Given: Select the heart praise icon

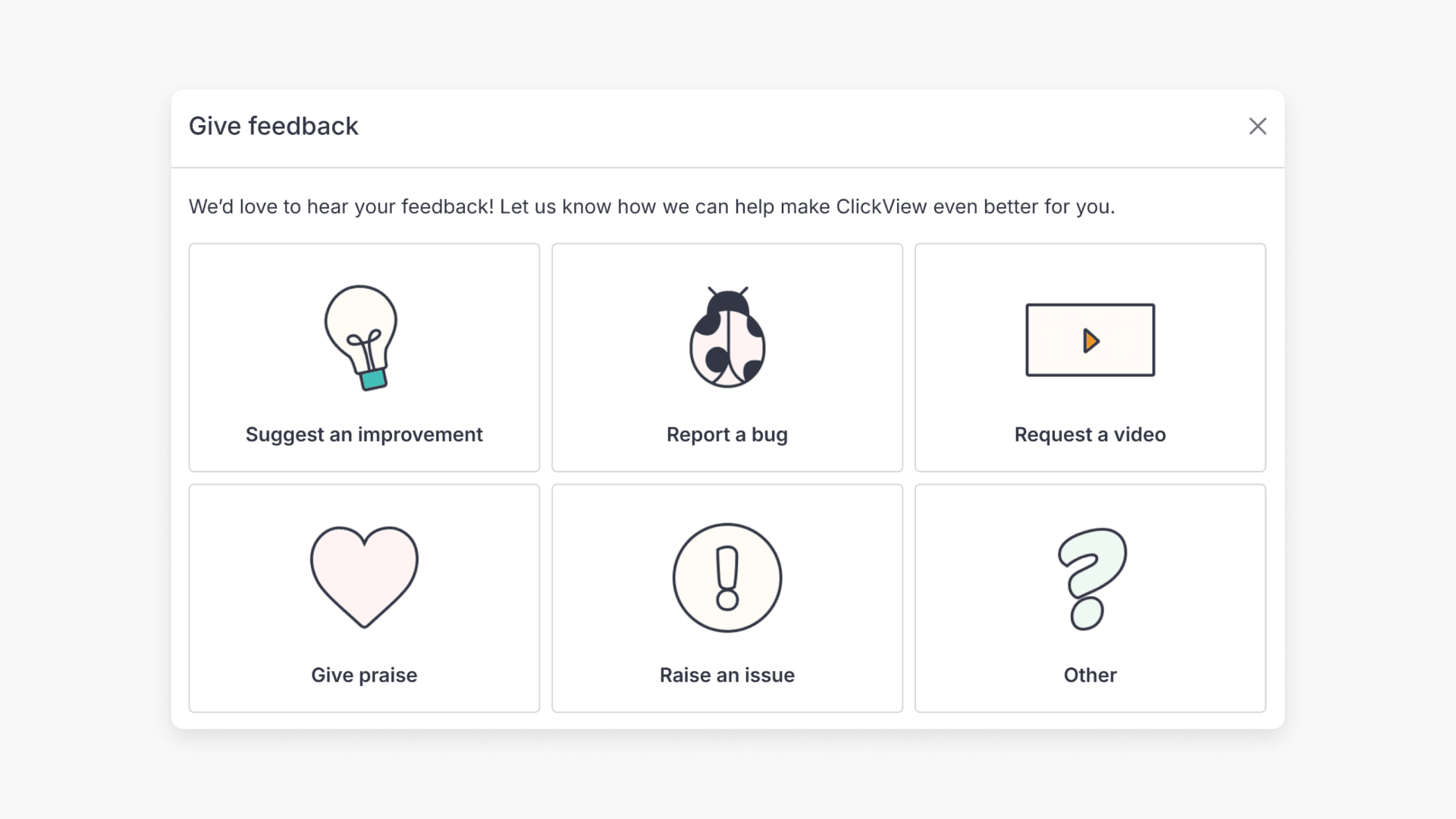Looking at the screenshot, I should pyautogui.click(x=363, y=578).
